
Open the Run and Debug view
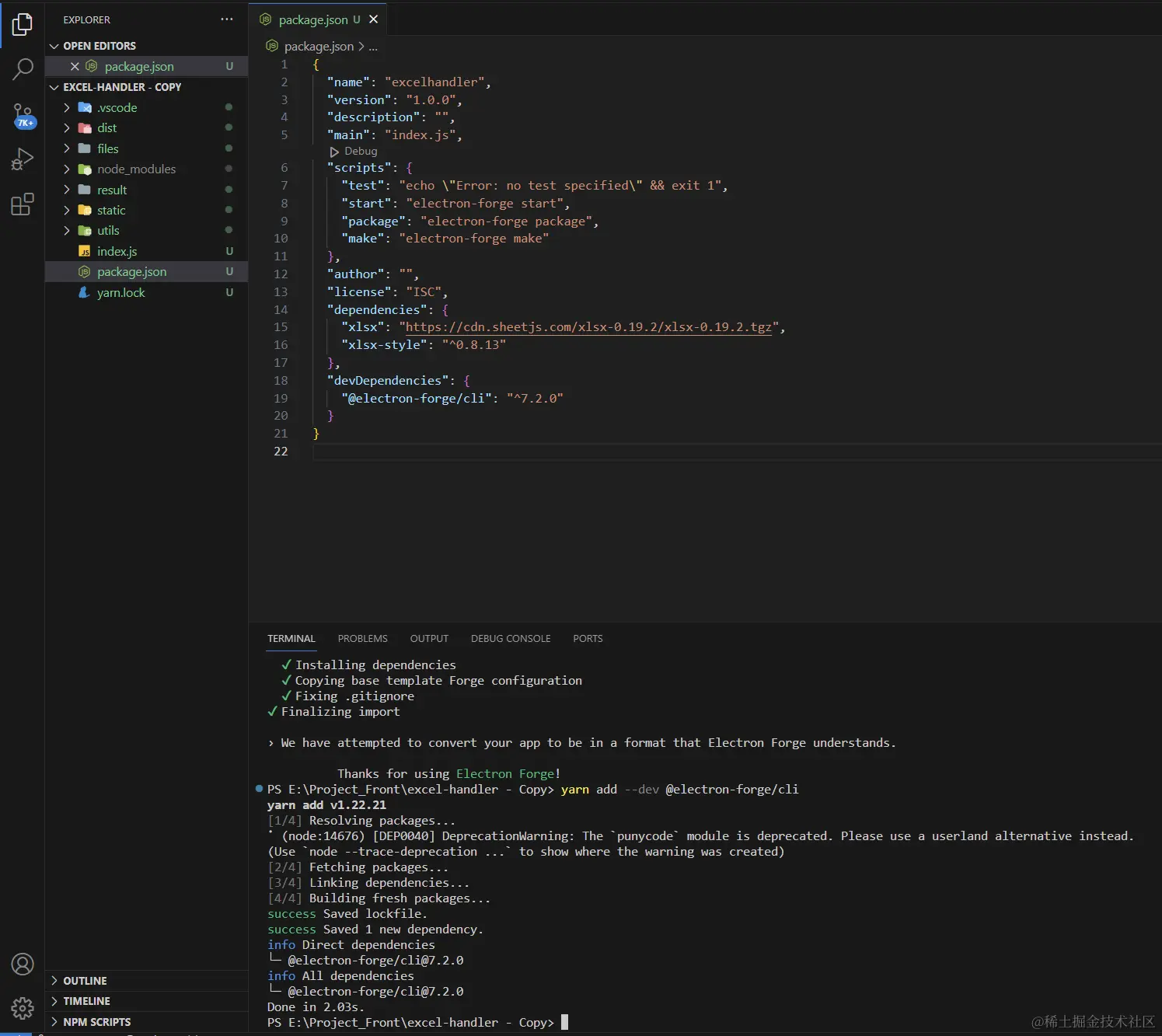(23, 159)
